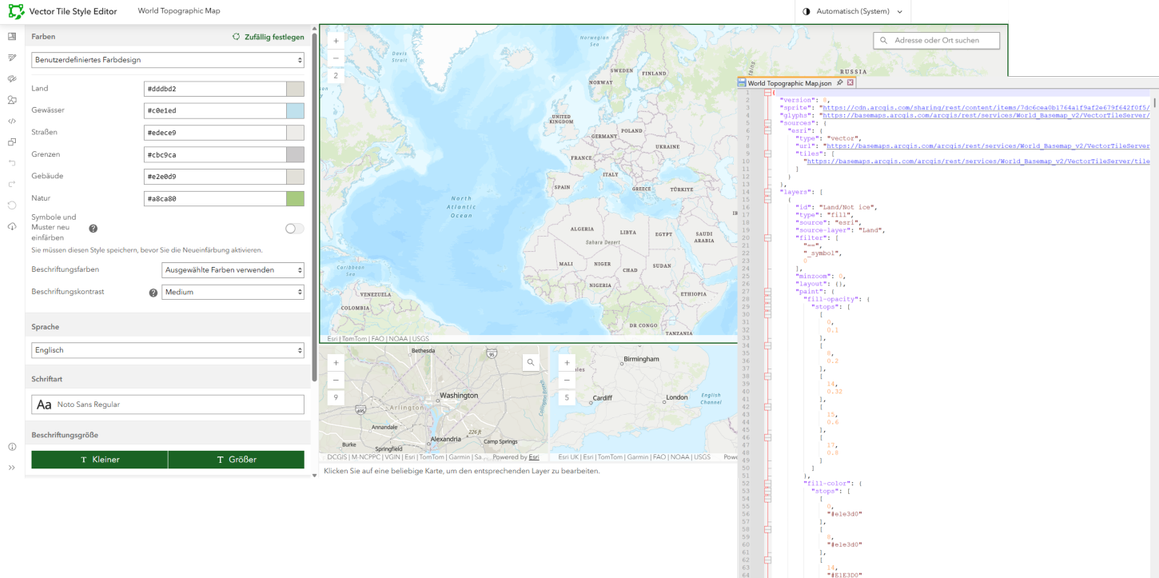
Task: Click the Land hex input #dddbd2
Action: coord(214,89)
